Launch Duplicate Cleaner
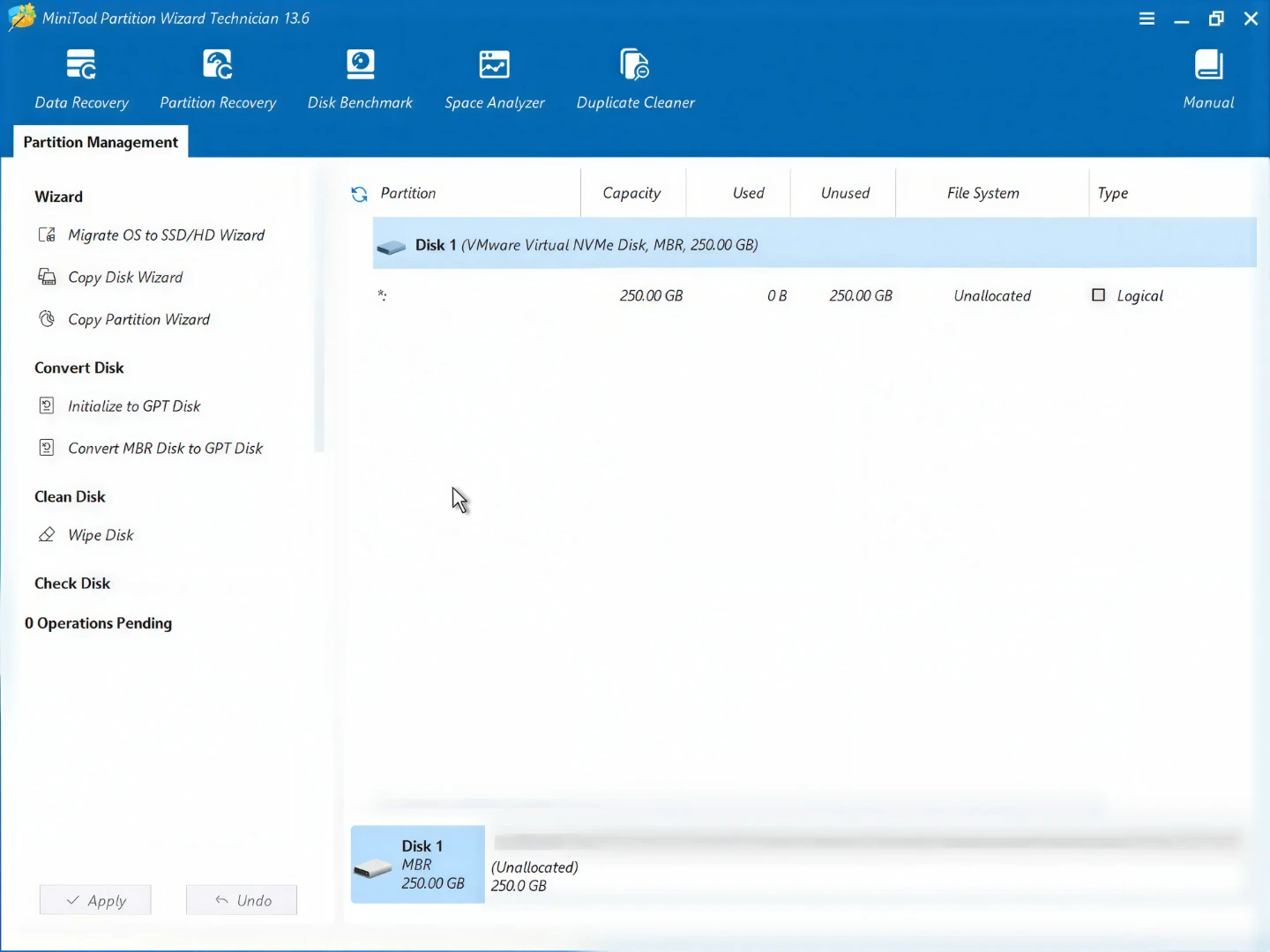This screenshot has width=1270, height=952. pos(635,79)
